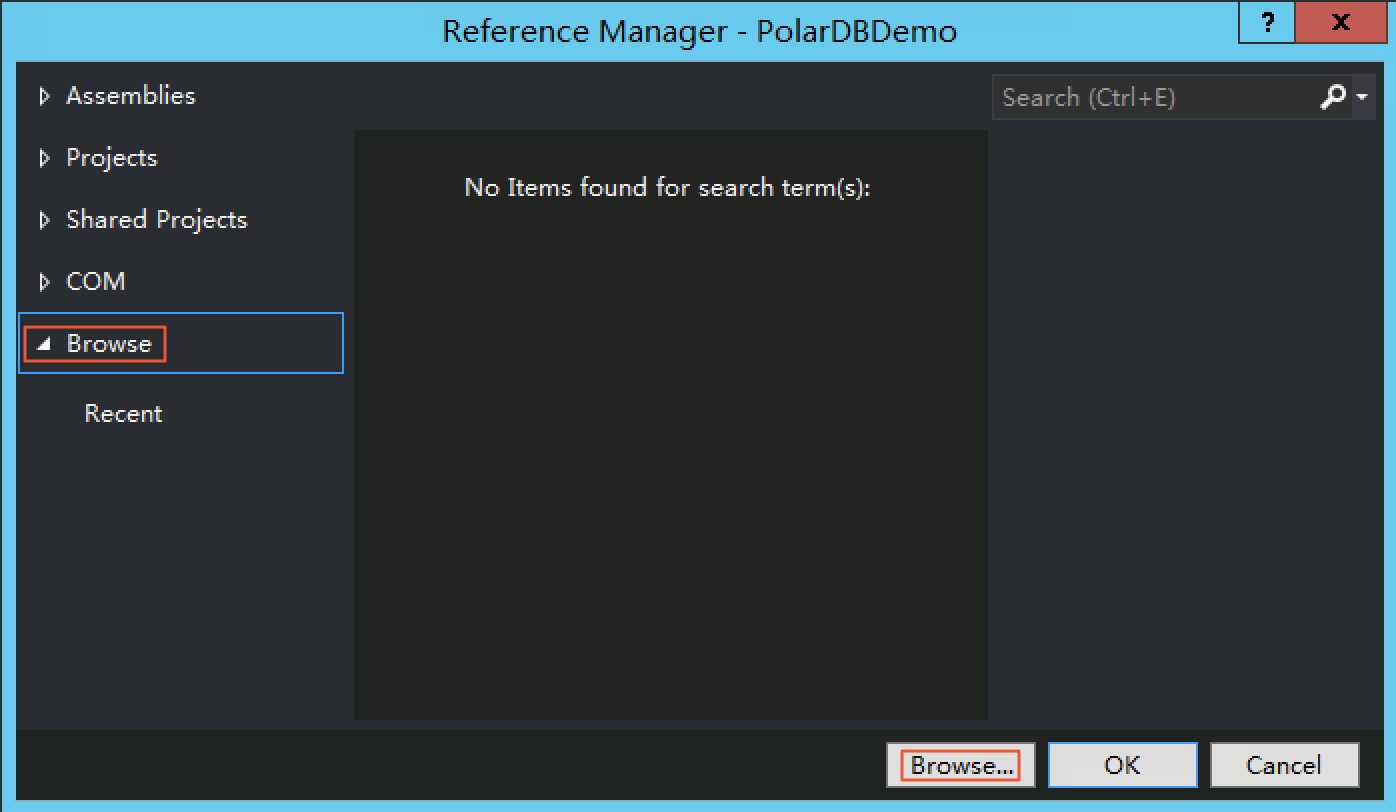Expand the COM node
1396x812 pixels.
(x=96, y=281)
